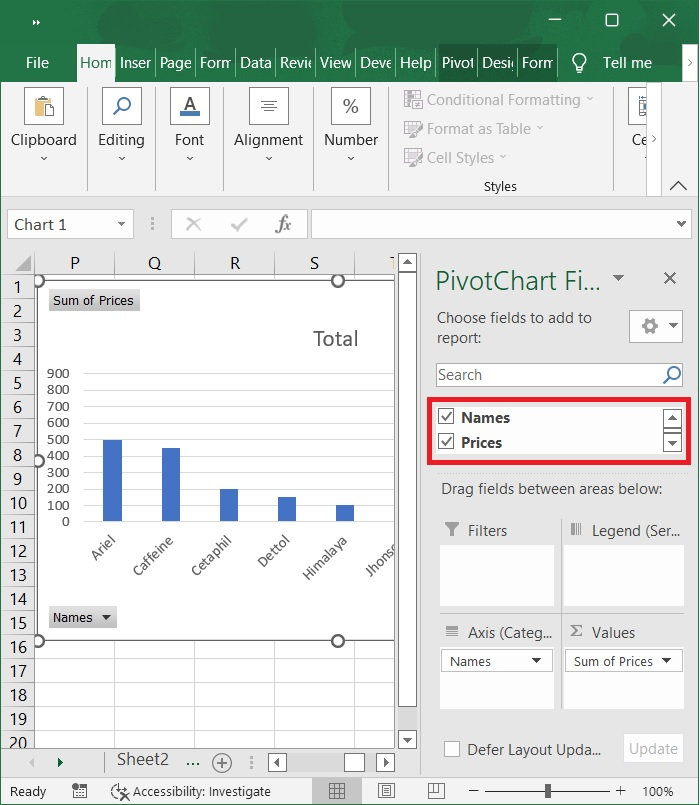700x805 pixels.
Task: Open the Font group icon
Action: coord(190,106)
